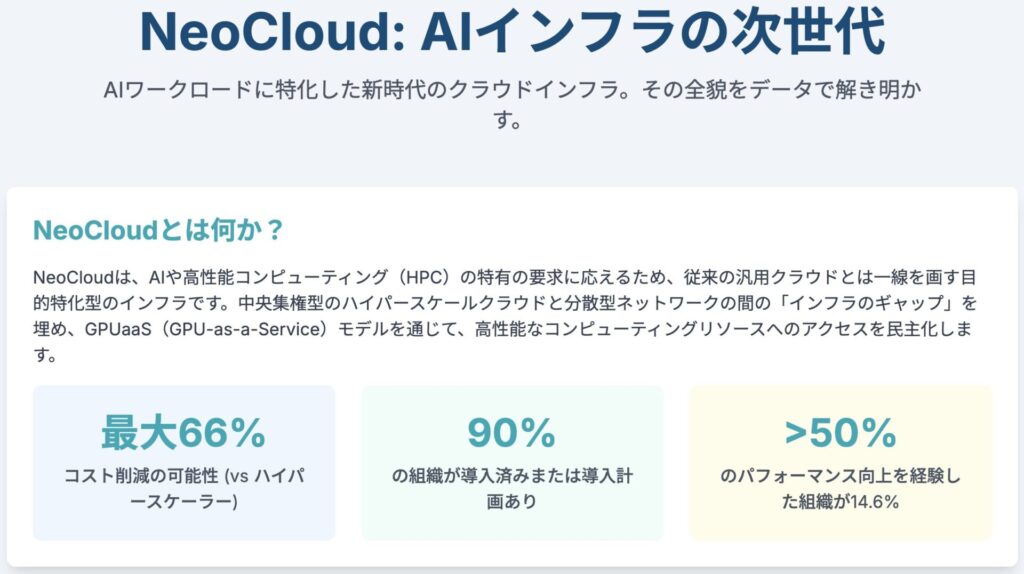Click the "GPUaaS" abbreviation in the paragraph
This screenshot has width=1024, height=574.
(94, 329)
